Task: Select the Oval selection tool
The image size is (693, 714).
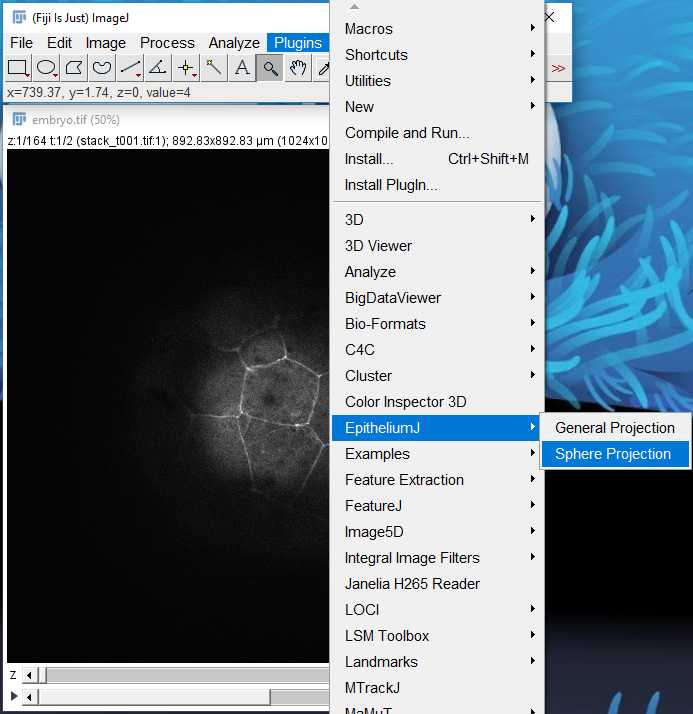Action: (x=46, y=68)
